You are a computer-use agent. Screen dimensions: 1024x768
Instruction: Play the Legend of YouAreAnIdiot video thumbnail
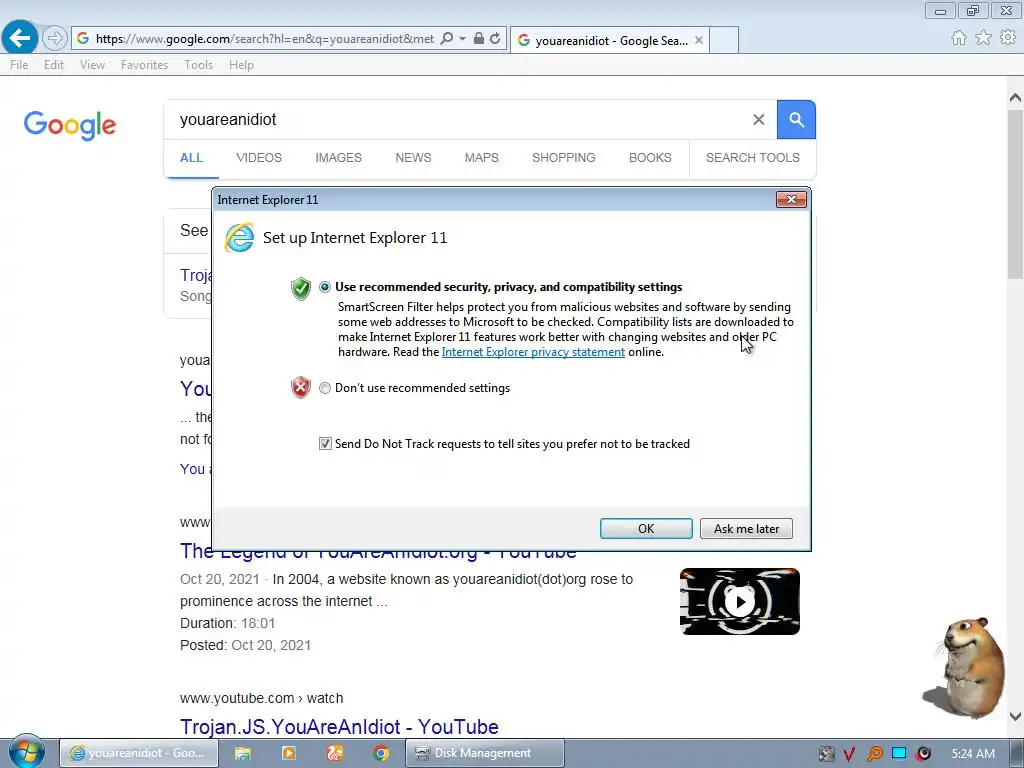(x=739, y=601)
